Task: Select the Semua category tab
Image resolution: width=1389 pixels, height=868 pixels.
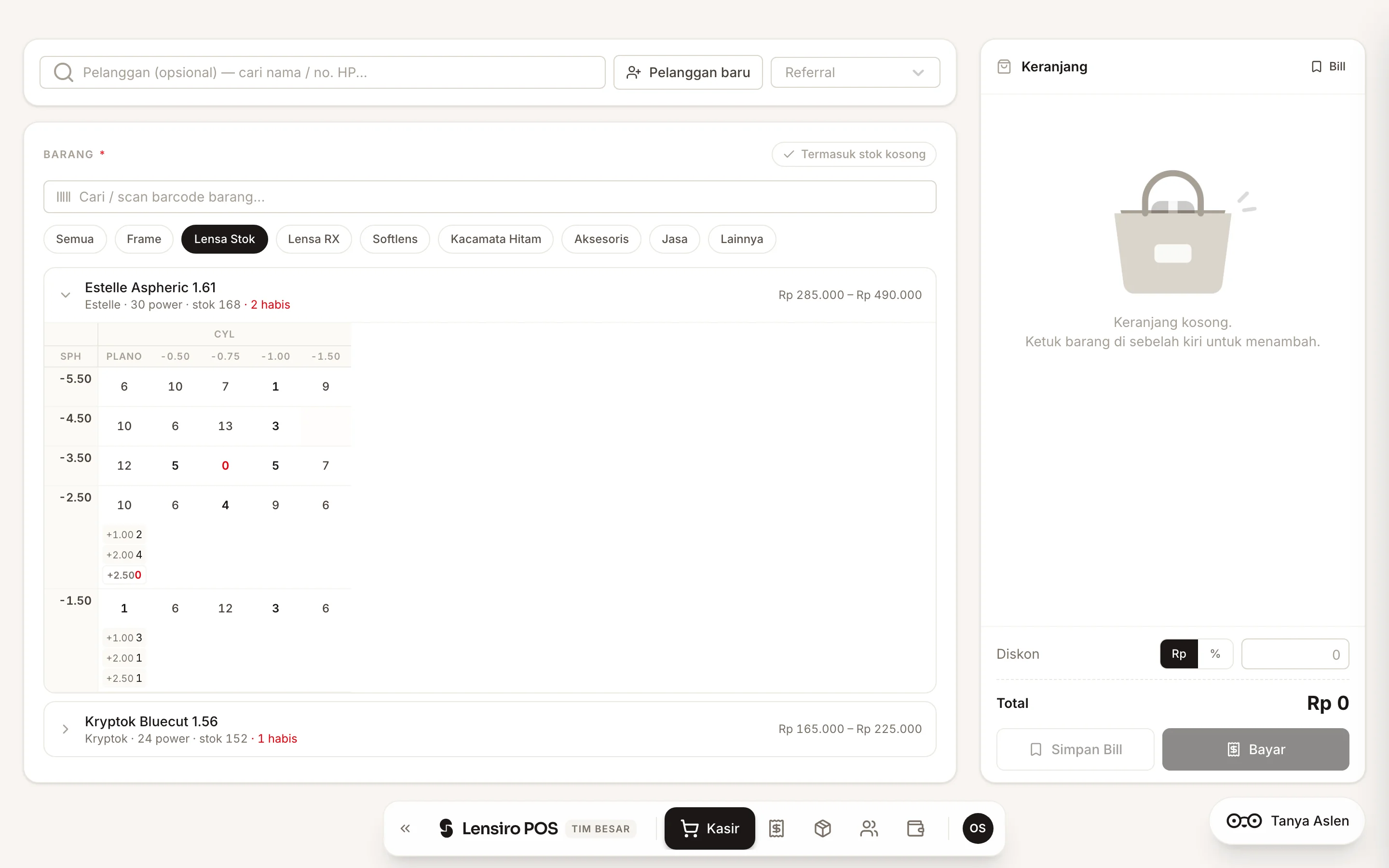Action: [75, 239]
